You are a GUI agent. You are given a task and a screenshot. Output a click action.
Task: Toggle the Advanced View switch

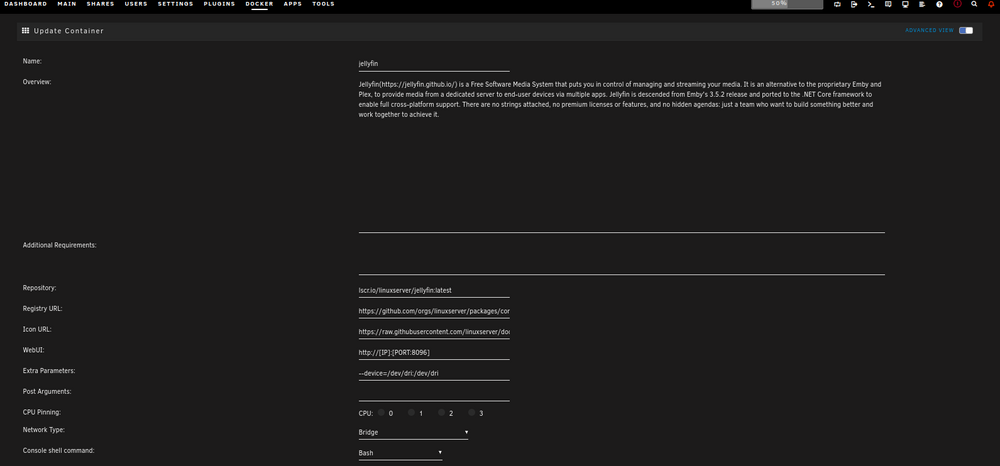966,31
